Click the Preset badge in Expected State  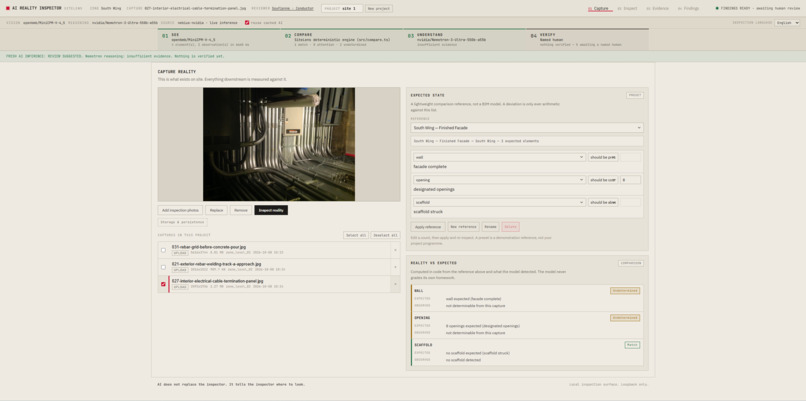pyautogui.click(x=635, y=95)
